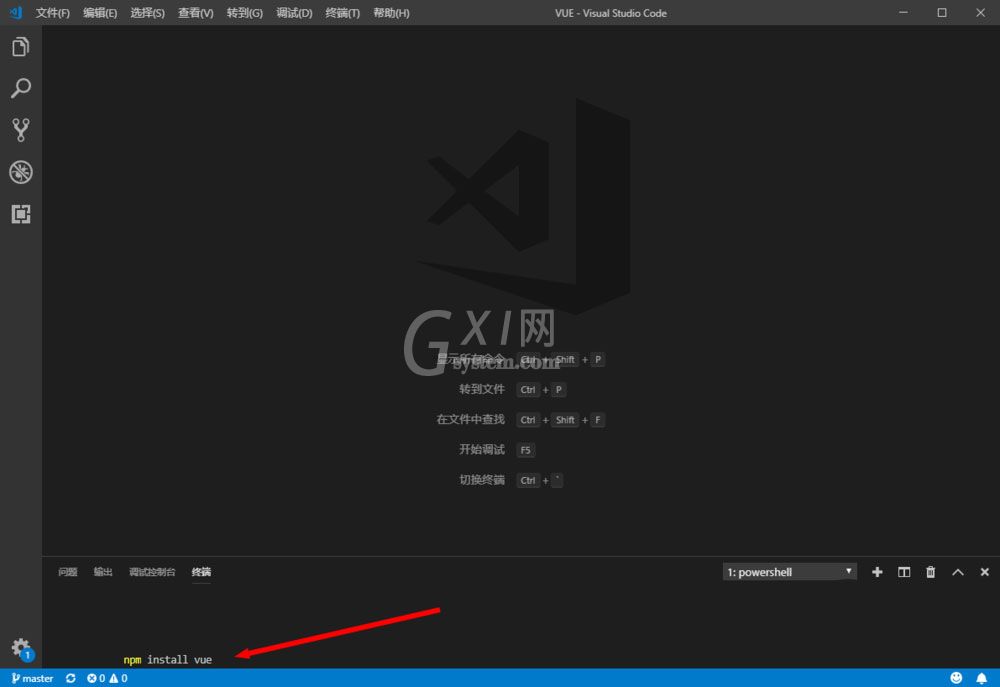Click the 转到文件 shortcut hint
Image resolution: width=1000 pixels, height=687 pixels.
[x=482, y=389]
